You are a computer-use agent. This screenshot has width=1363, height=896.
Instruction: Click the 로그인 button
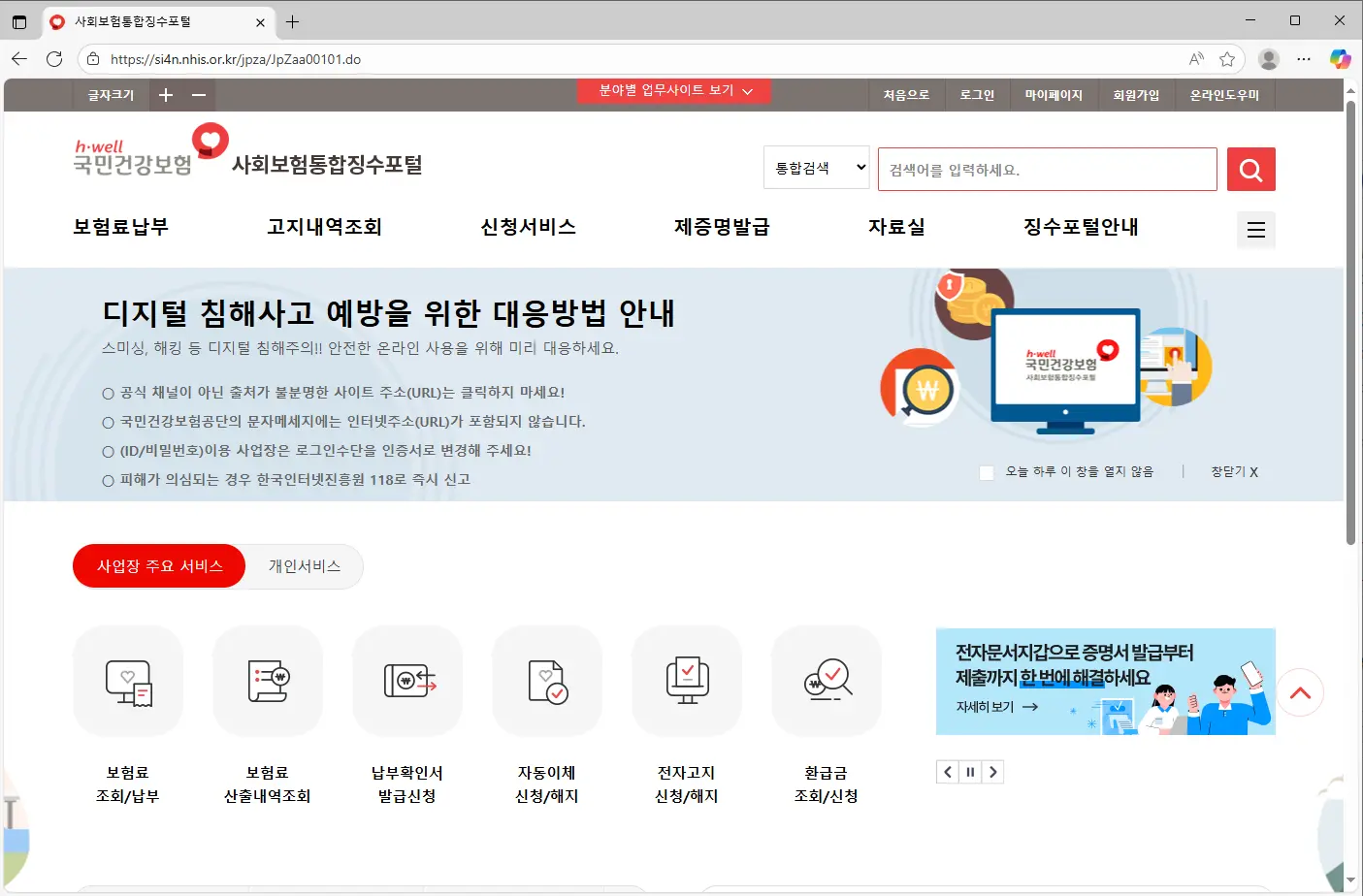[977, 94]
